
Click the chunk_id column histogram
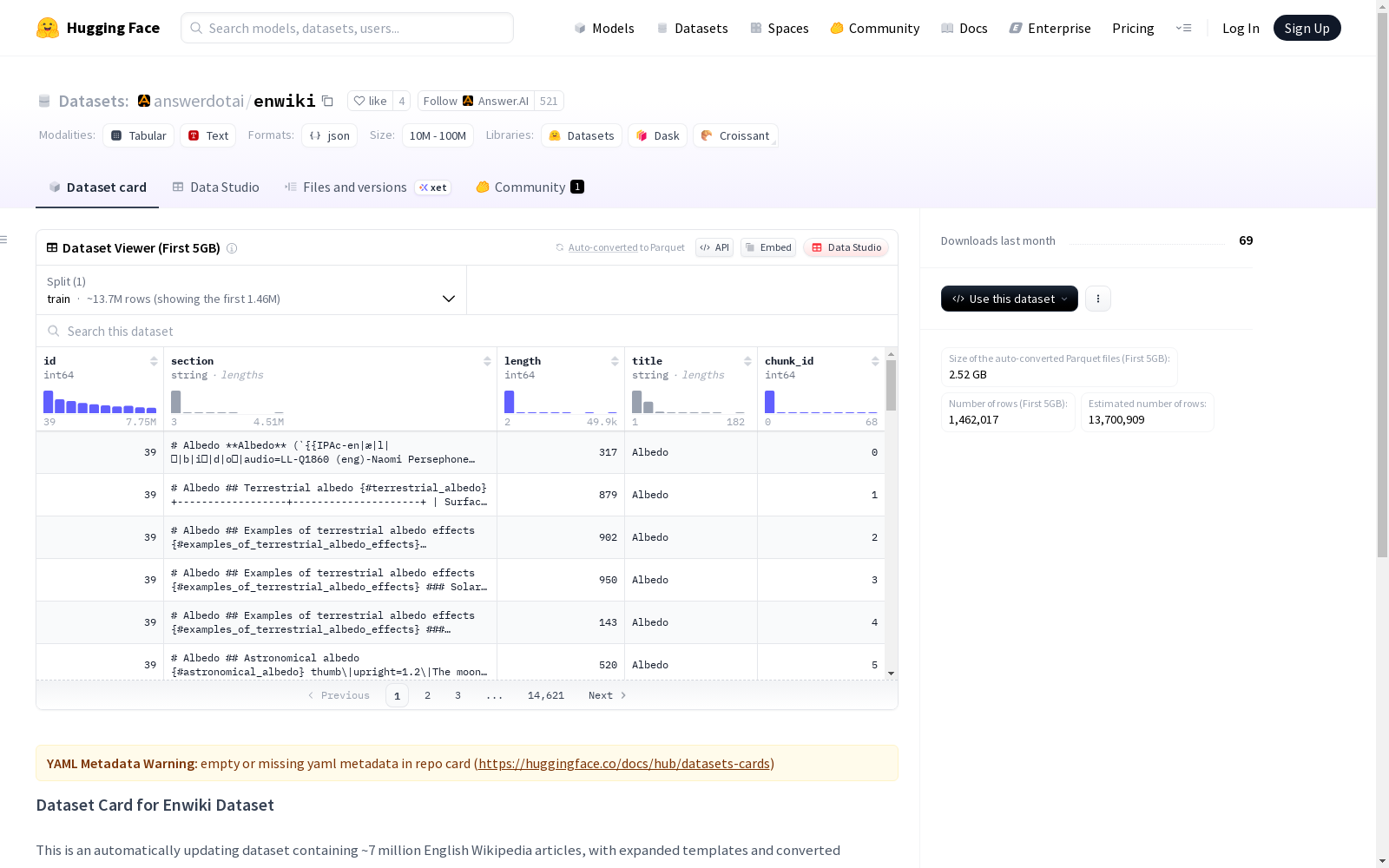[x=821, y=401]
